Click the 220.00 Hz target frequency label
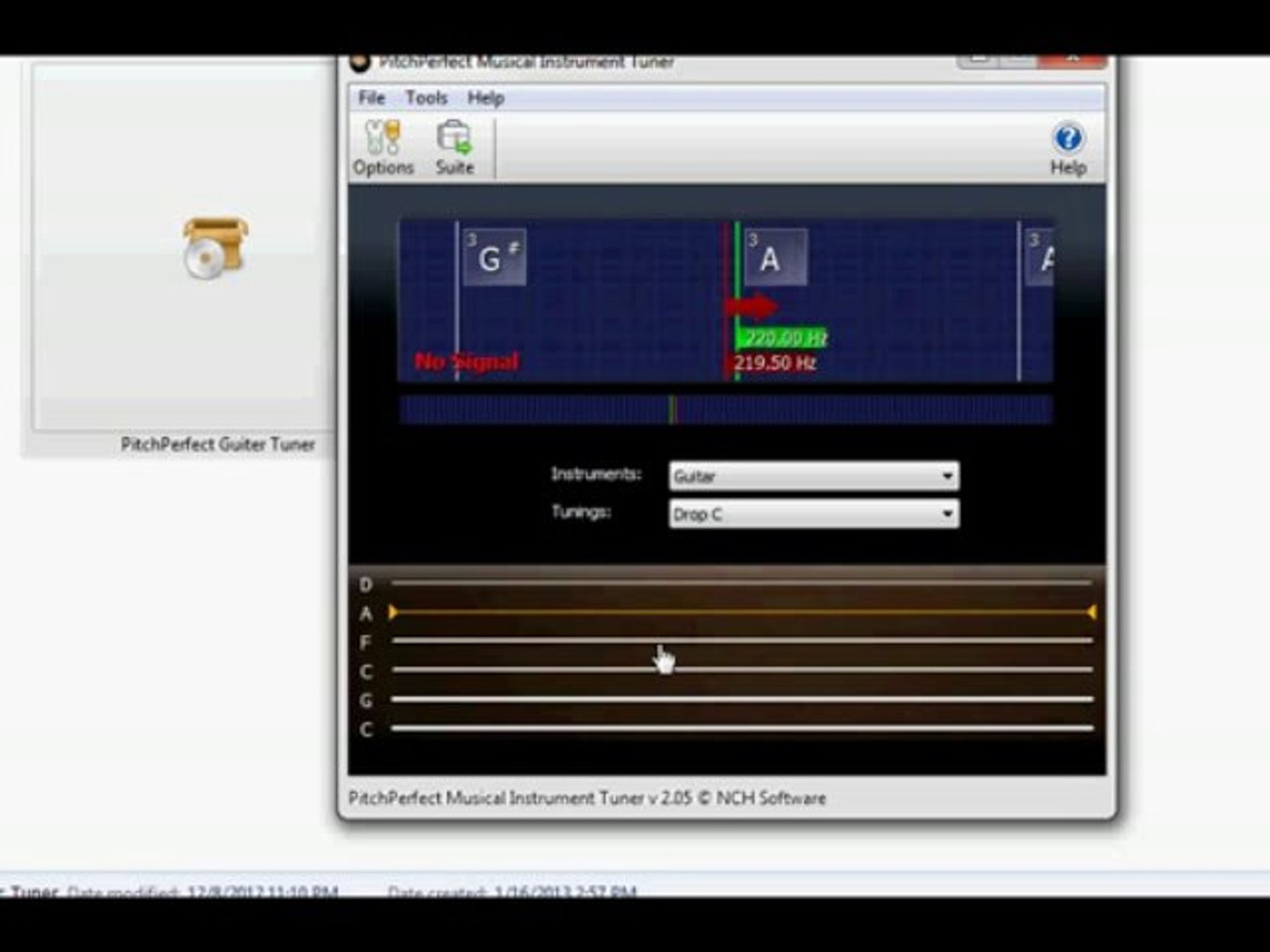 click(x=783, y=338)
